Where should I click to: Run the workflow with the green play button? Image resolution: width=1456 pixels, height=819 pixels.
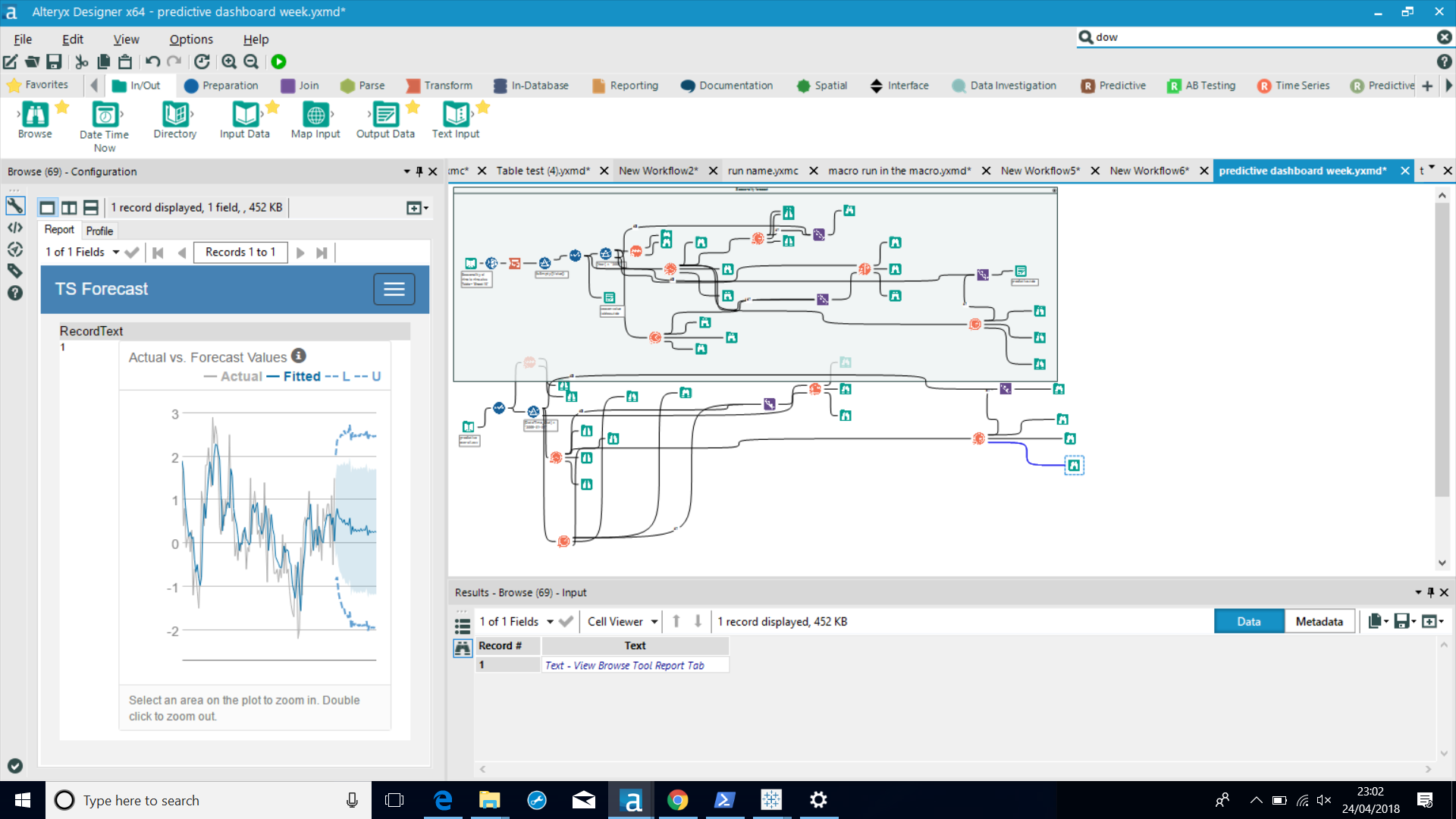click(278, 62)
